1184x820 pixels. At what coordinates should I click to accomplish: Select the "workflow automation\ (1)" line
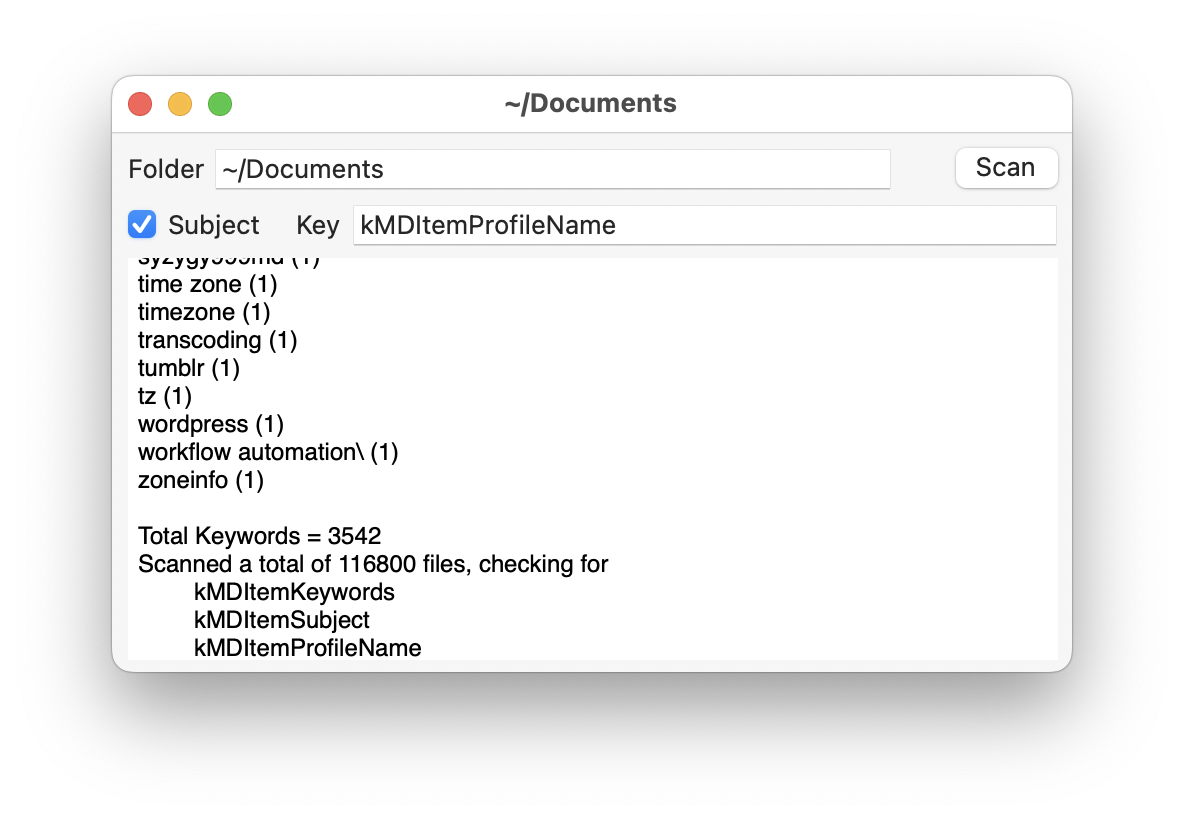(268, 452)
